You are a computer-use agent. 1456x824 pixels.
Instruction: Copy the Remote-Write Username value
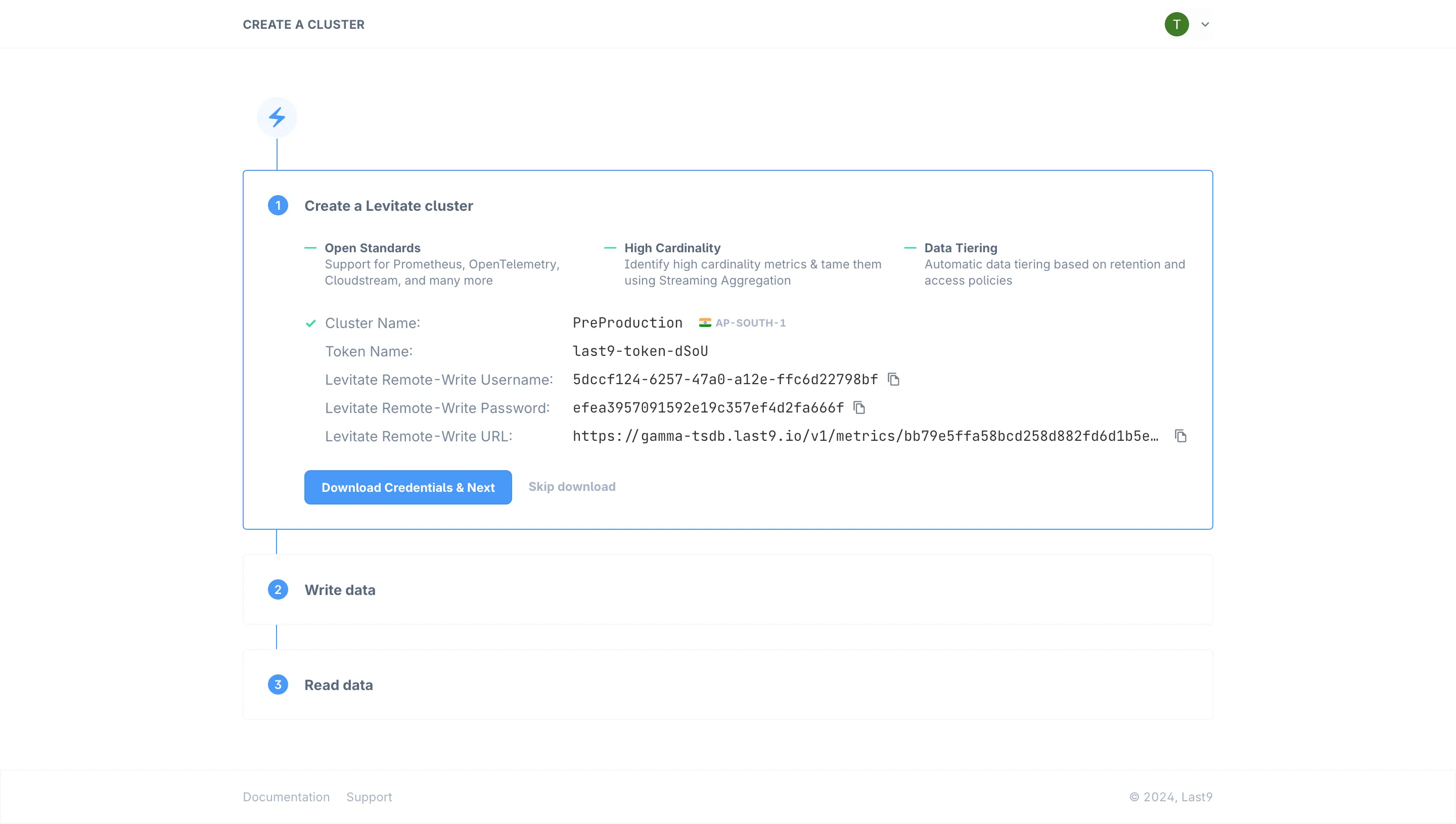893,379
